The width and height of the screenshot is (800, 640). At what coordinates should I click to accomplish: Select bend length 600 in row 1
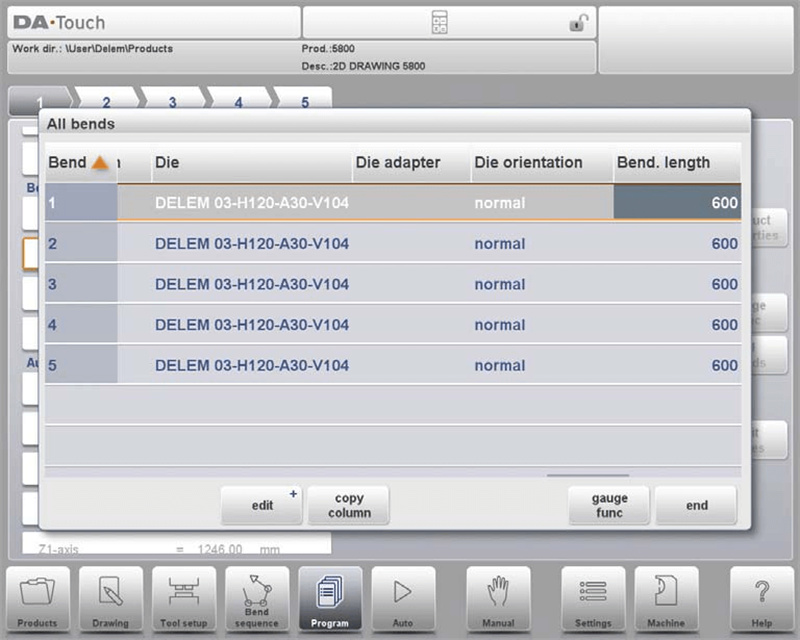pos(678,203)
